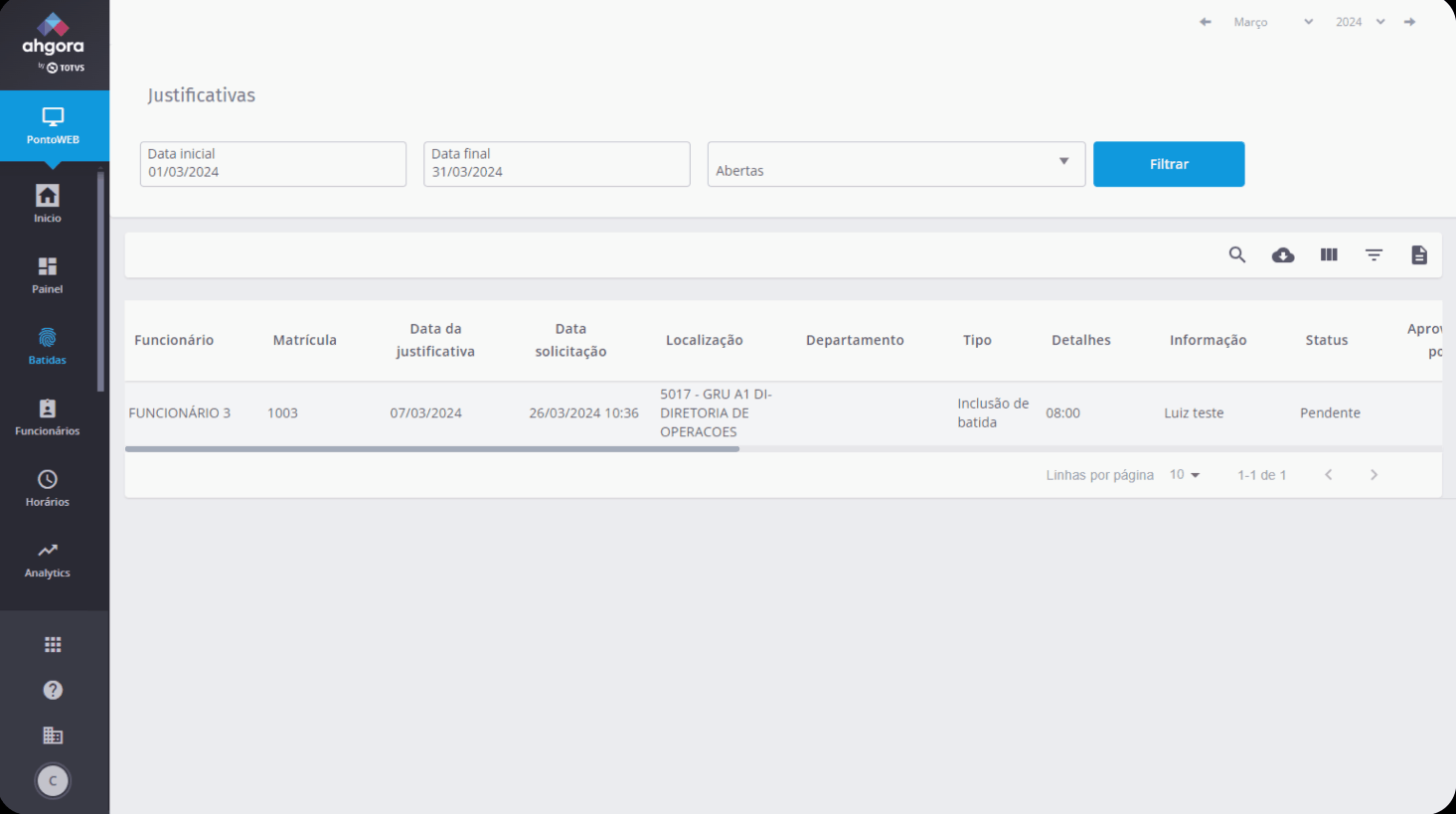Sort by Departamento column header
Image resolution: width=1456 pixels, height=814 pixels.
tap(855, 340)
